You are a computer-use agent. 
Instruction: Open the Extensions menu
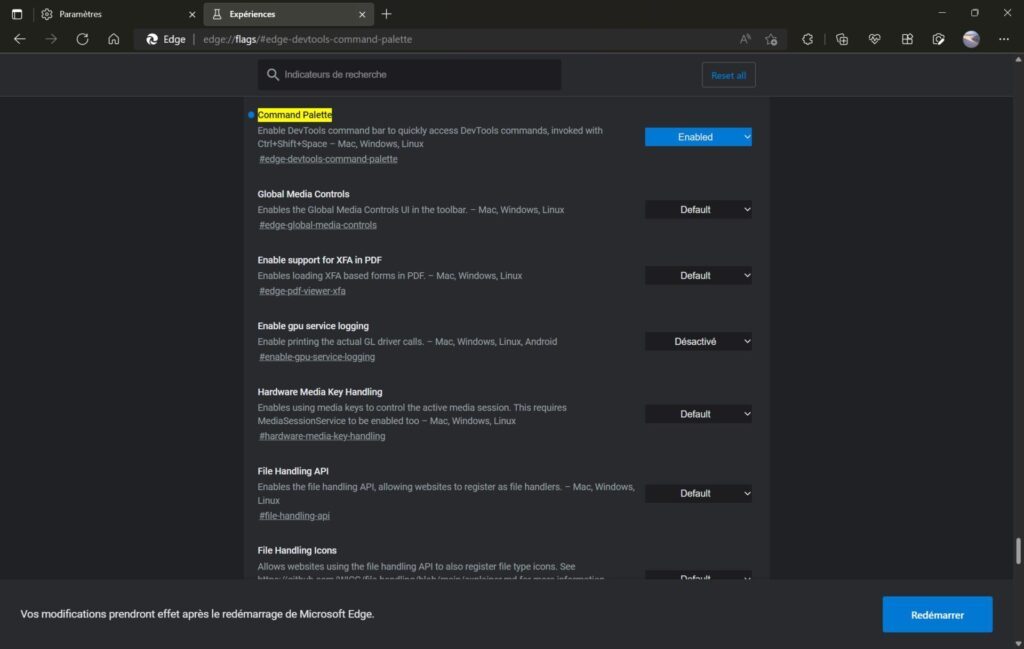[808, 39]
